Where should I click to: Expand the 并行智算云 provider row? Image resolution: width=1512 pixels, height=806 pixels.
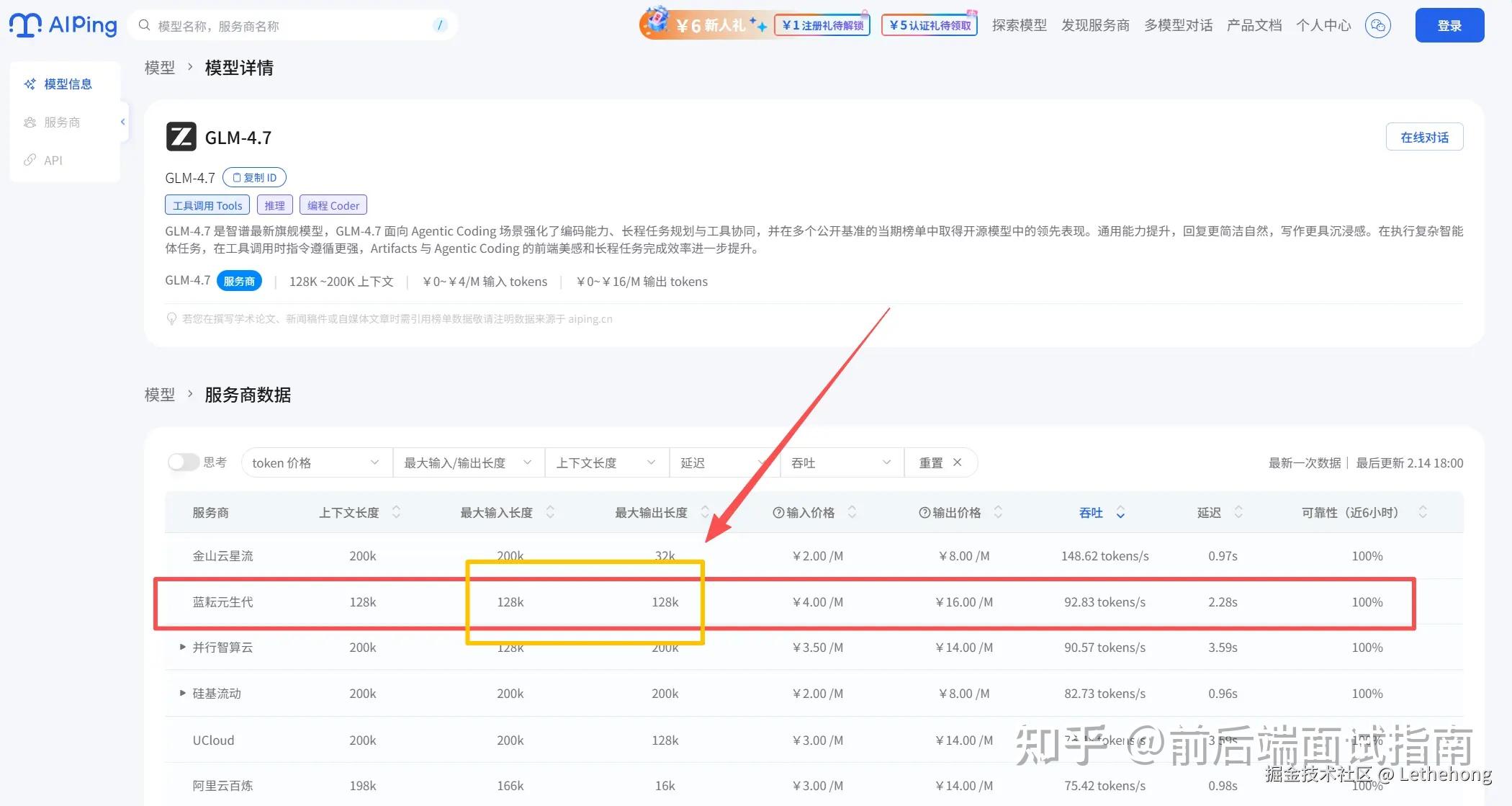(x=182, y=647)
